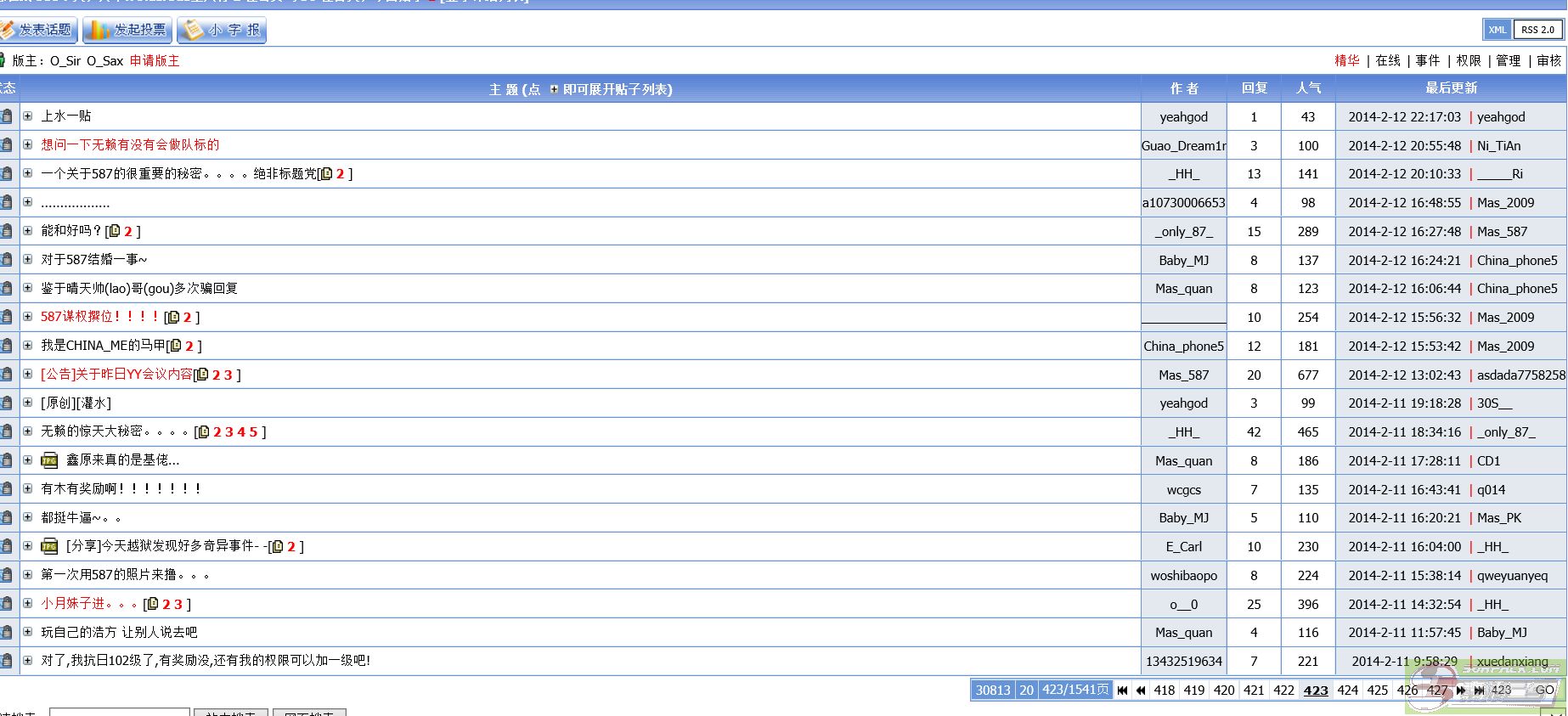Open the 管理 menu item
Image resolution: width=1568 pixels, height=716 pixels.
click(x=1509, y=60)
